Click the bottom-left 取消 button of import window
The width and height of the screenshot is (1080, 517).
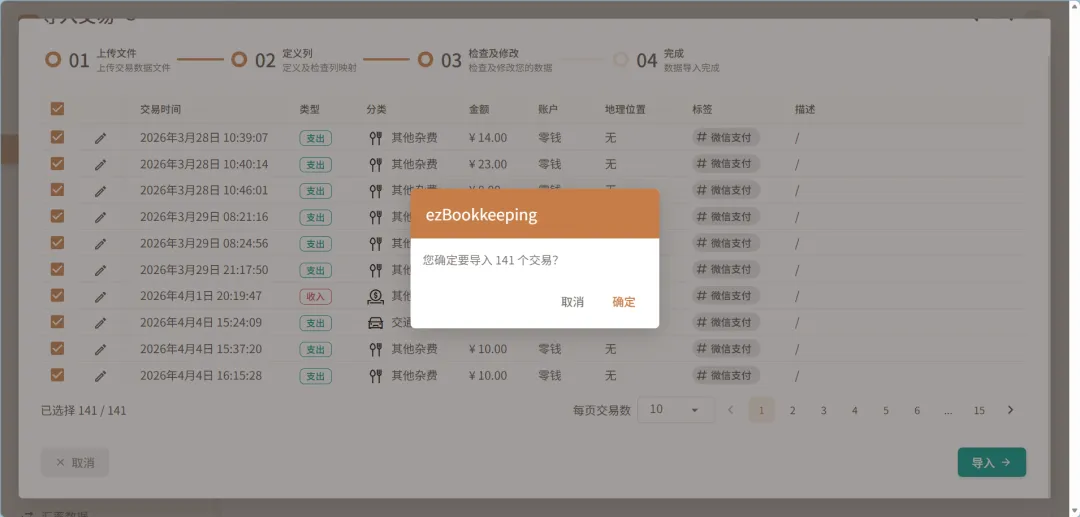click(x=74, y=463)
